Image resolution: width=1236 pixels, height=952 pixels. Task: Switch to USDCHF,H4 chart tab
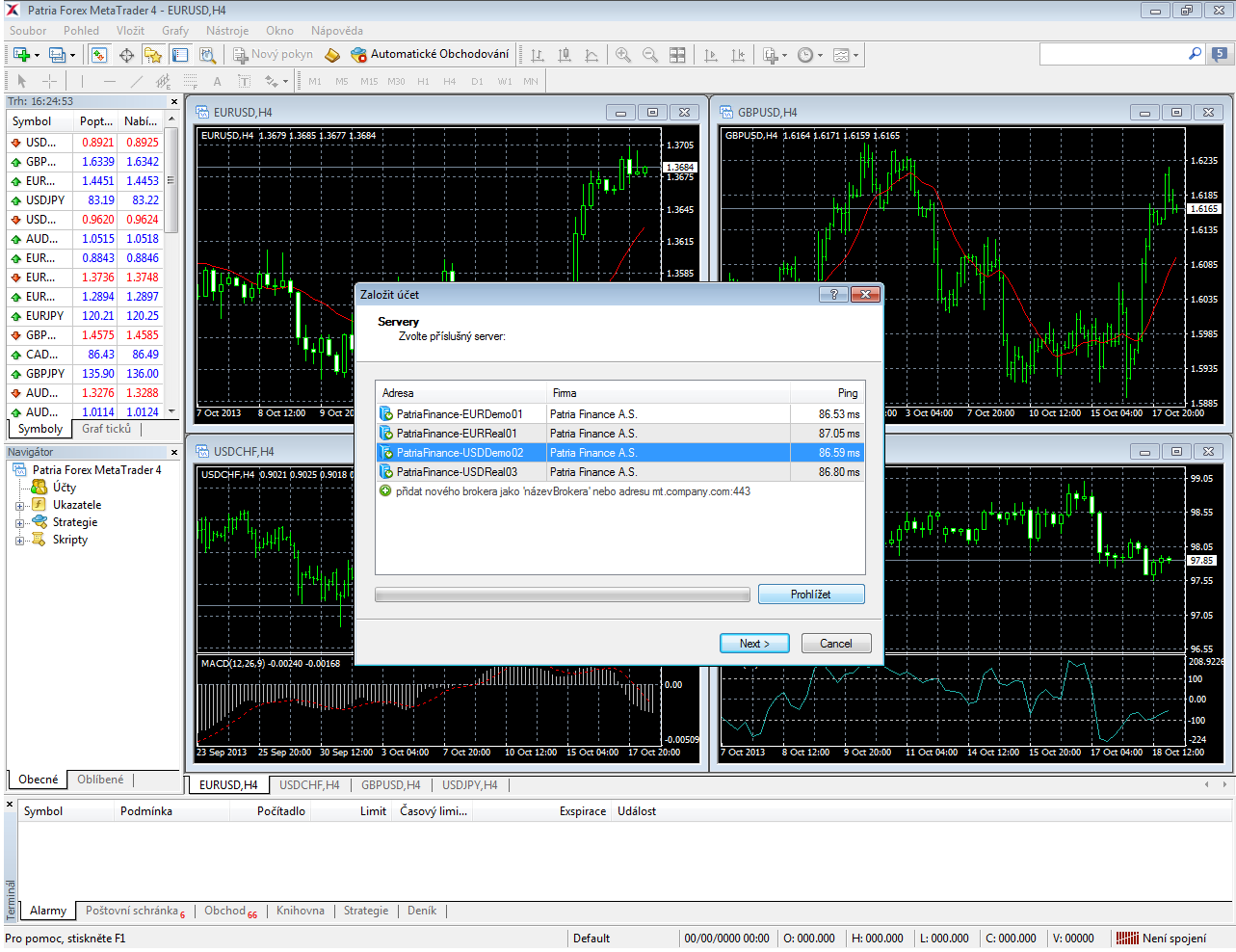pos(309,785)
